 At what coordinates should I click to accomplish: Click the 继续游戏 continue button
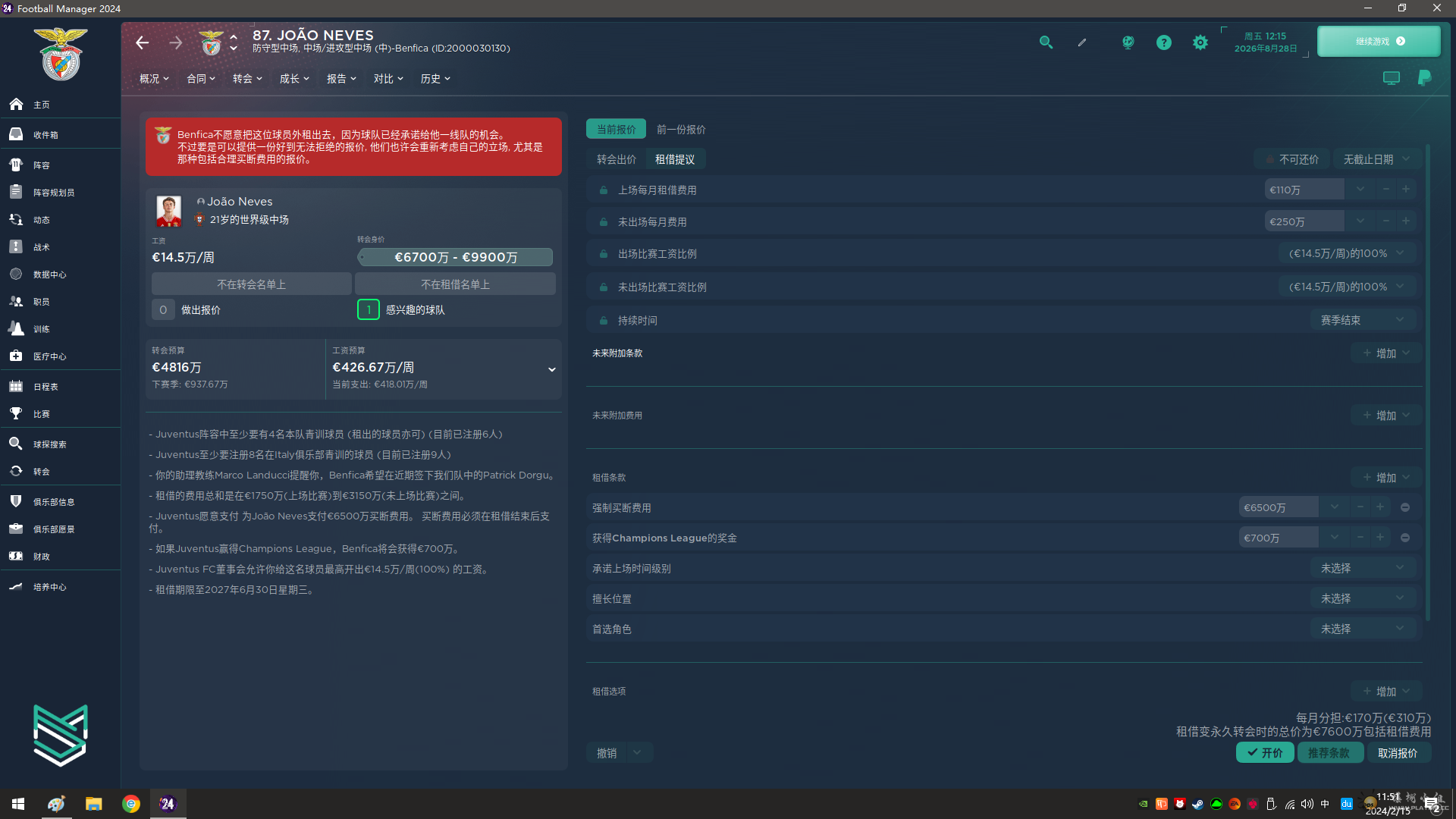coord(1379,42)
